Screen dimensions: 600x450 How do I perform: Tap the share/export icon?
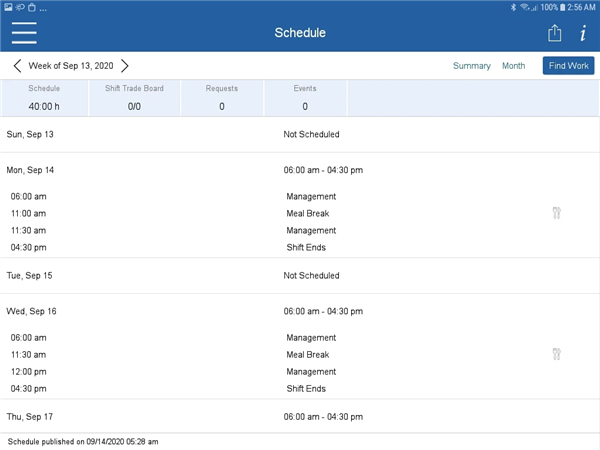[554, 33]
